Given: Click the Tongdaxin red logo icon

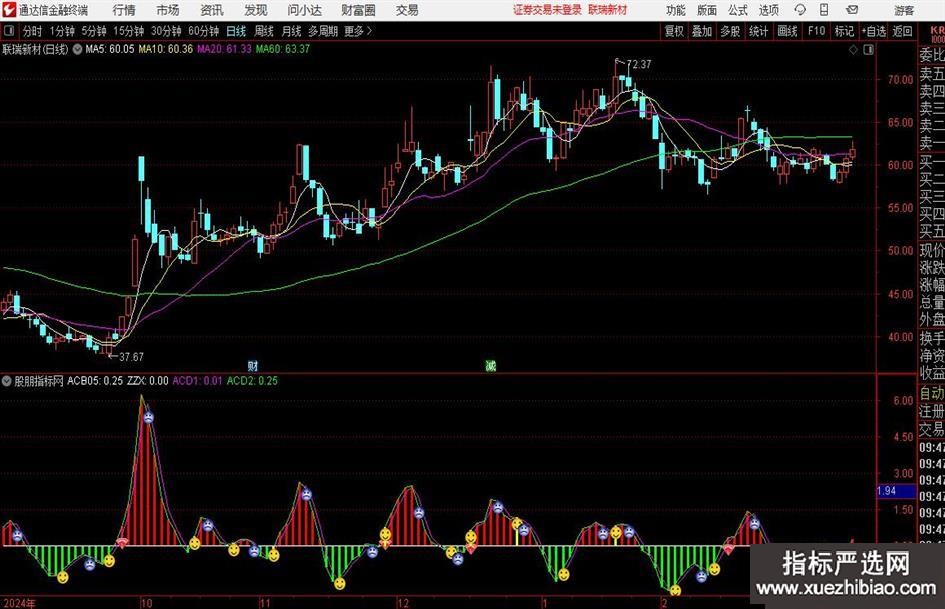Looking at the screenshot, I should click(9, 10).
